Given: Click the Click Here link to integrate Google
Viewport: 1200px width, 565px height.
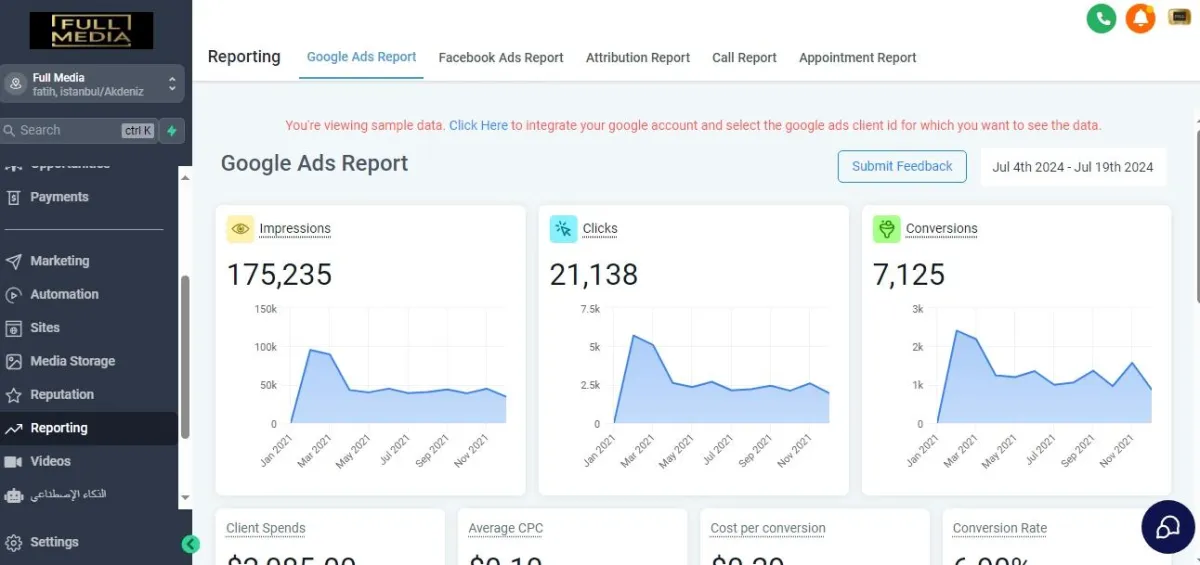Looking at the screenshot, I should click(478, 126).
